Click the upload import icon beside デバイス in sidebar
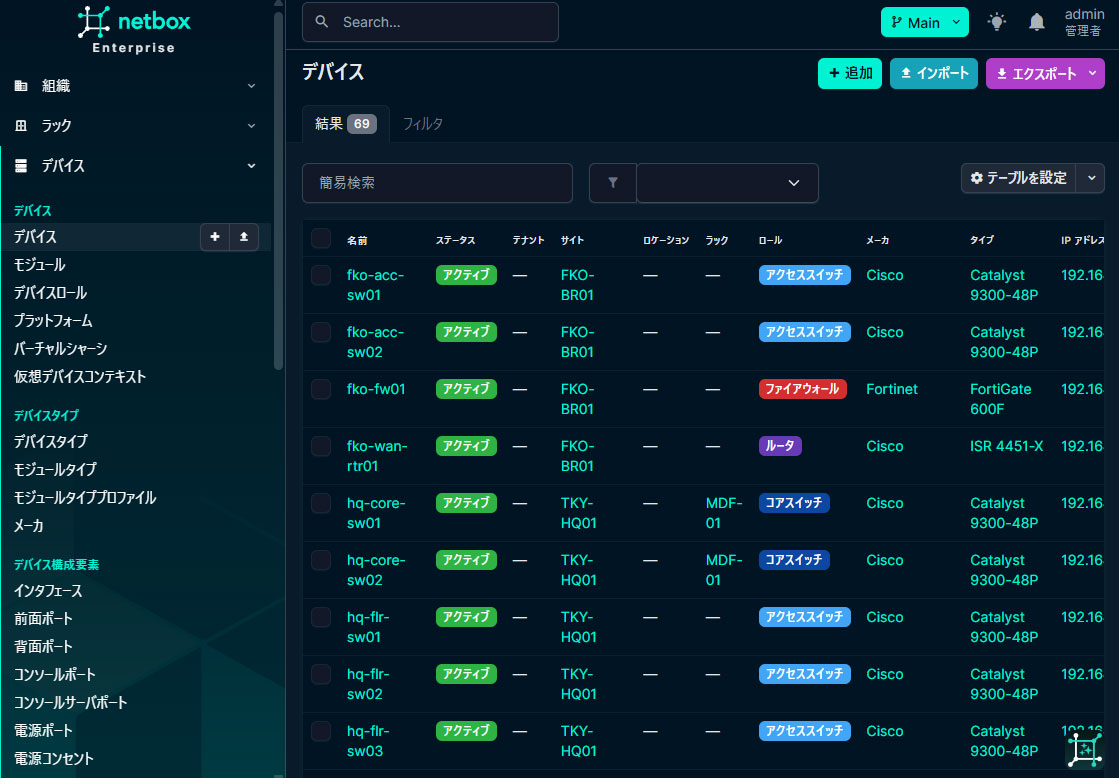 click(x=244, y=237)
